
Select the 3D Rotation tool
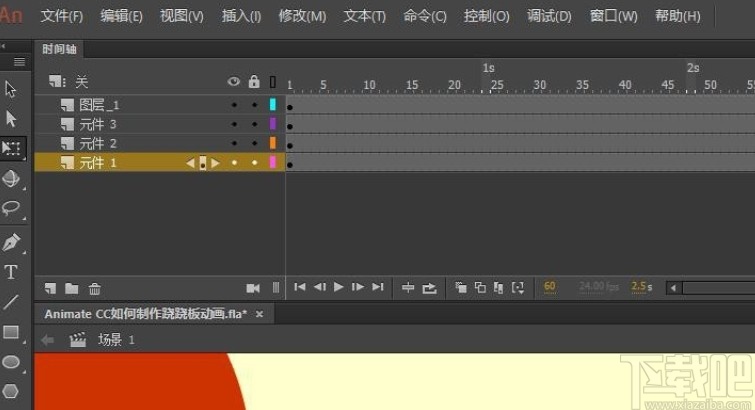click(x=11, y=178)
